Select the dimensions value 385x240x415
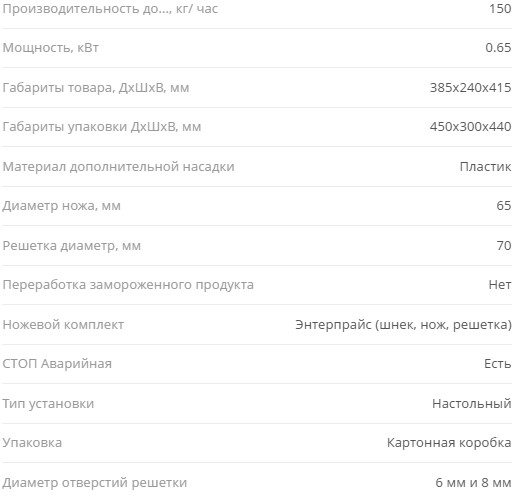The image size is (518, 496). (x=470, y=87)
